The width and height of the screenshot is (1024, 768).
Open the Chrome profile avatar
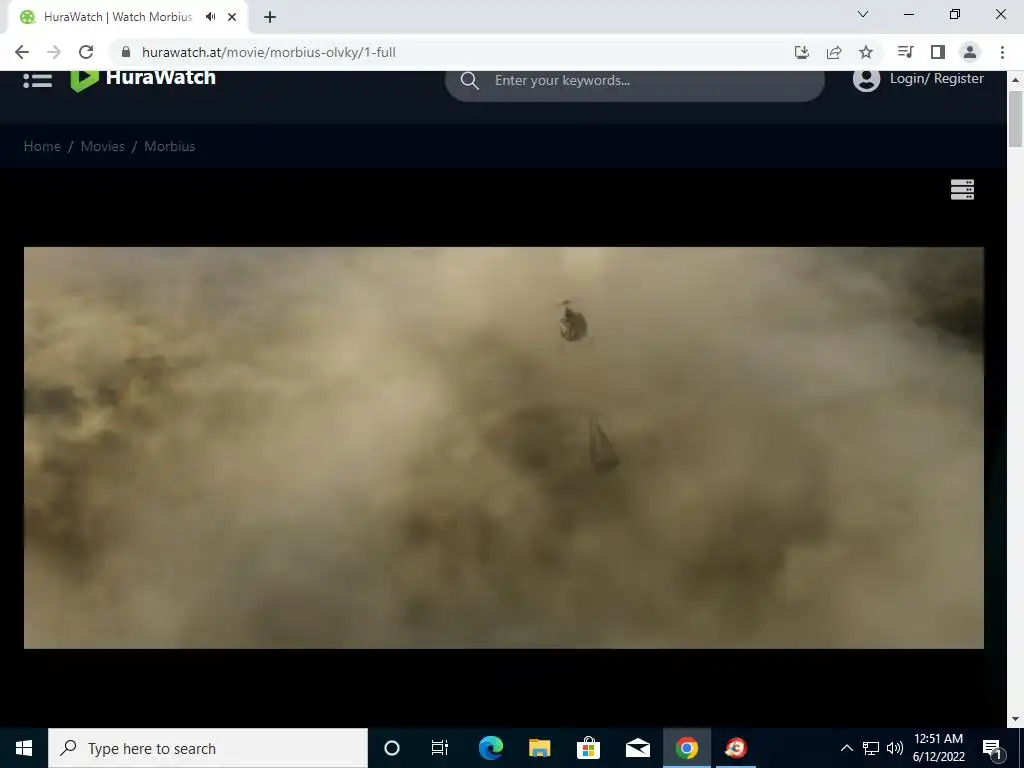(970, 52)
